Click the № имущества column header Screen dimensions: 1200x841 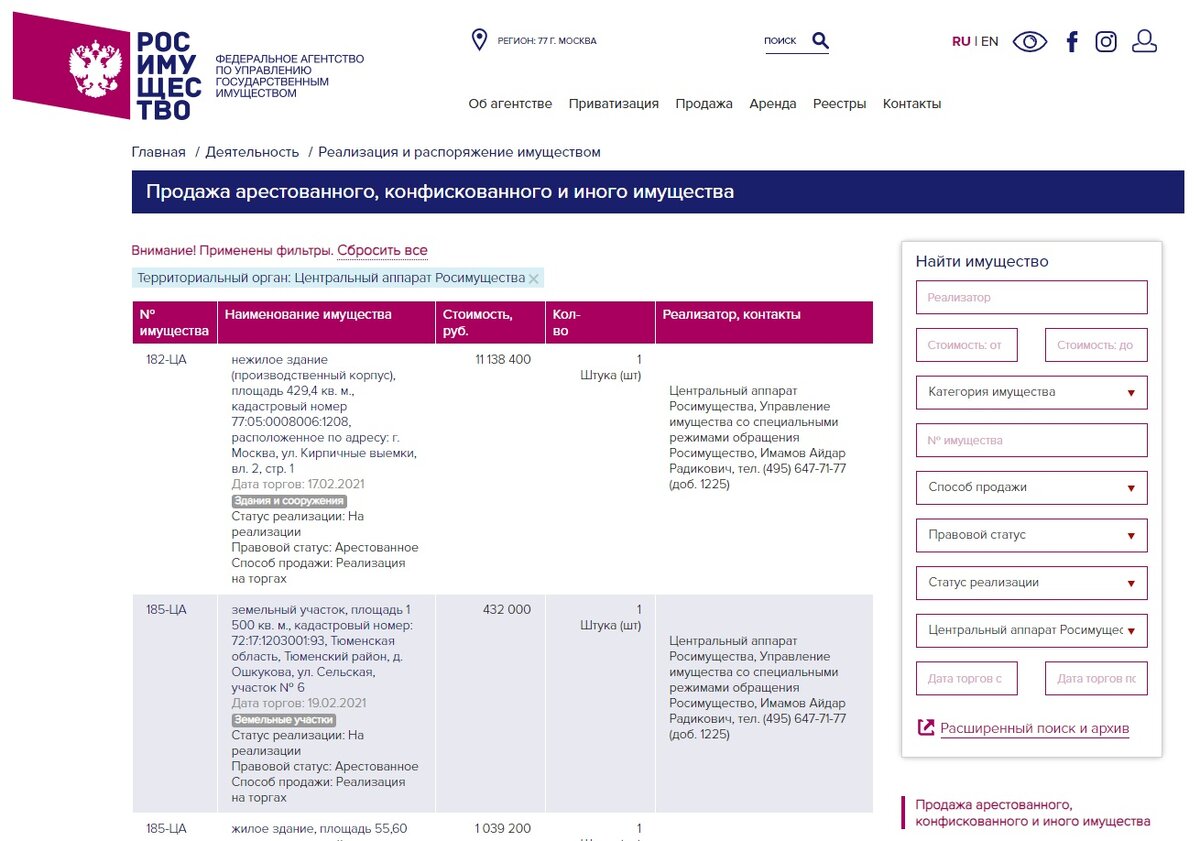[174, 322]
